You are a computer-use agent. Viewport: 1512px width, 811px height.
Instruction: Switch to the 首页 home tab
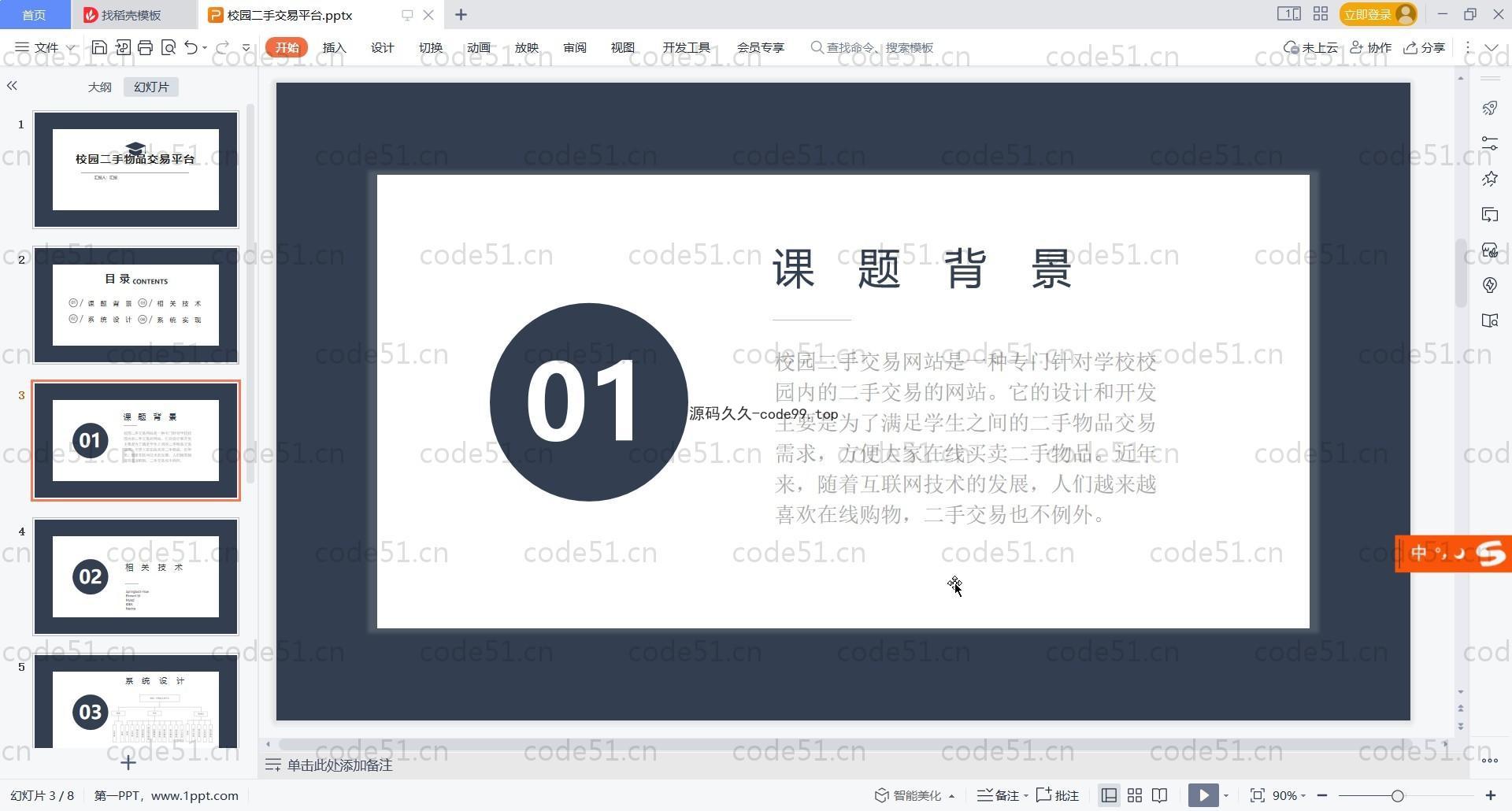(34, 15)
